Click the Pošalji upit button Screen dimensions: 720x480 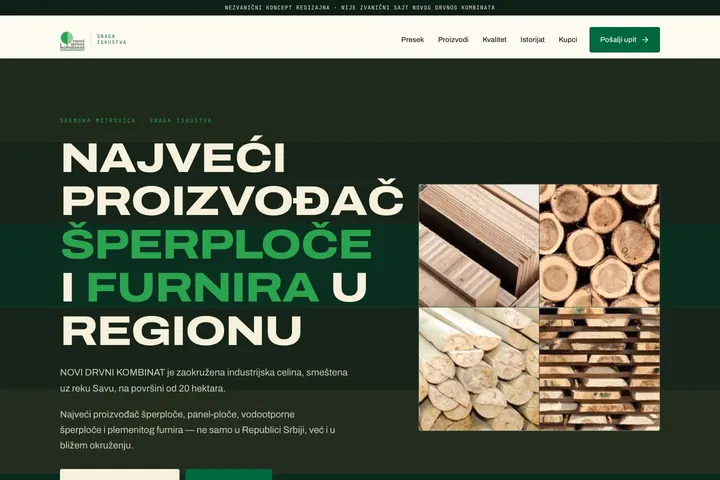coord(624,40)
